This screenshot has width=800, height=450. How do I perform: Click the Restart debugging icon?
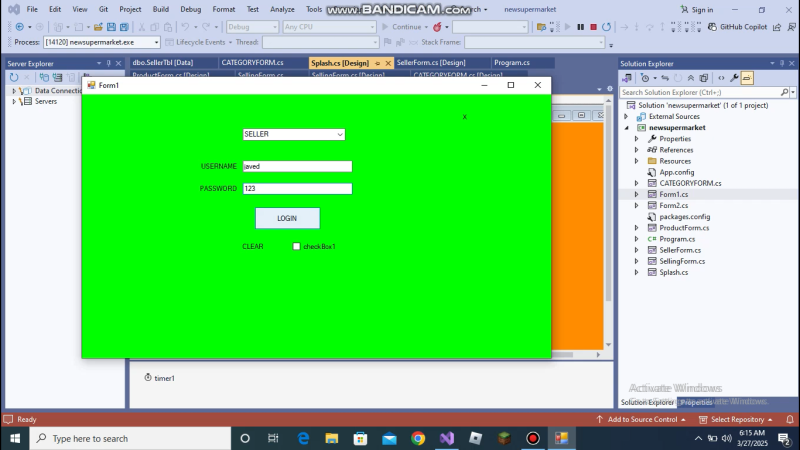(x=607, y=27)
